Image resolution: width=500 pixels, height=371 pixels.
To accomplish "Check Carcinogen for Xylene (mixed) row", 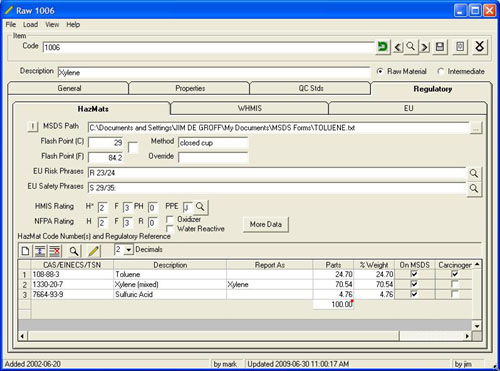I will (x=455, y=284).
